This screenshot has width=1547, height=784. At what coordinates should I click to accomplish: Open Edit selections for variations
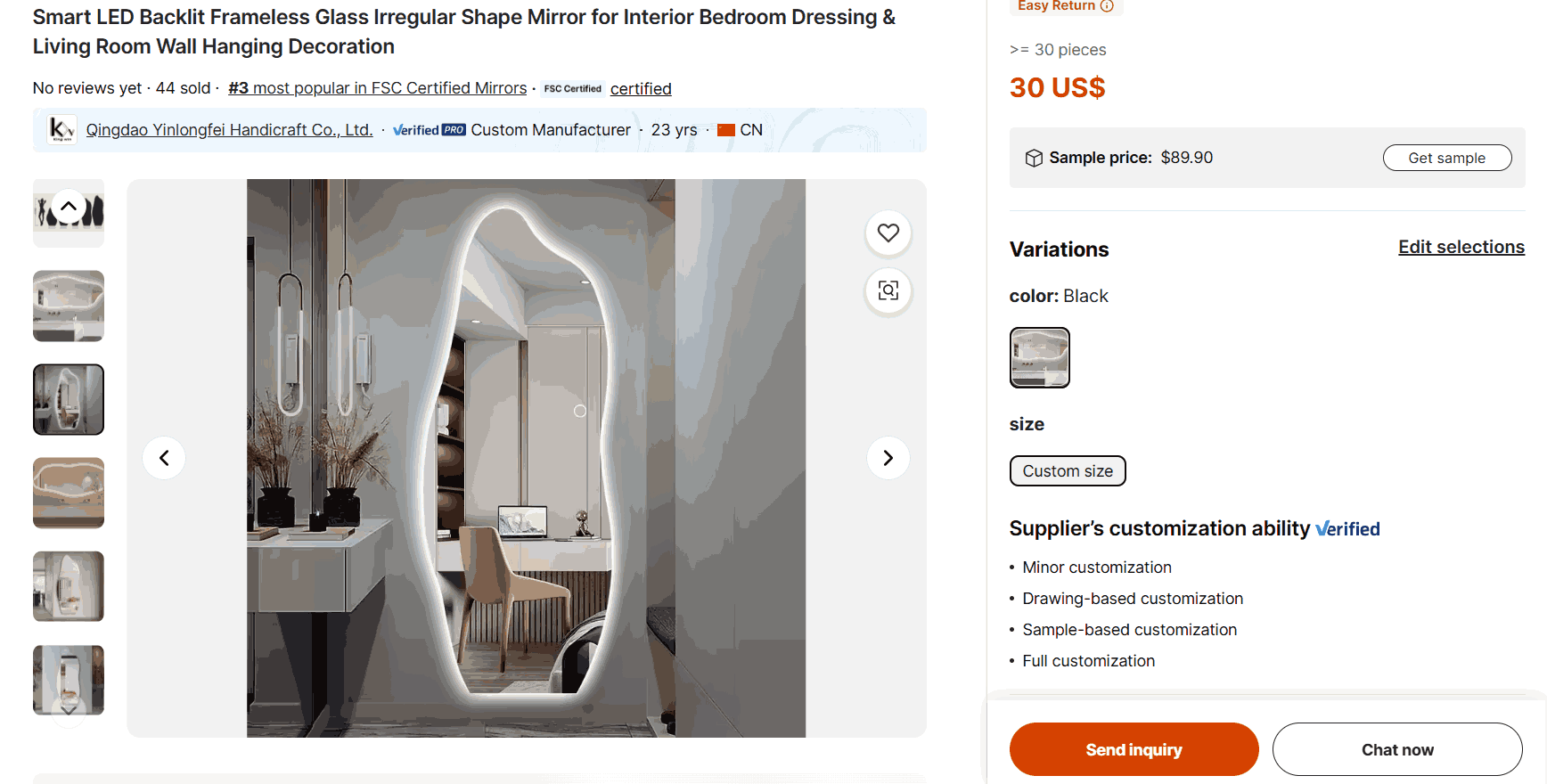point(1461,247)
